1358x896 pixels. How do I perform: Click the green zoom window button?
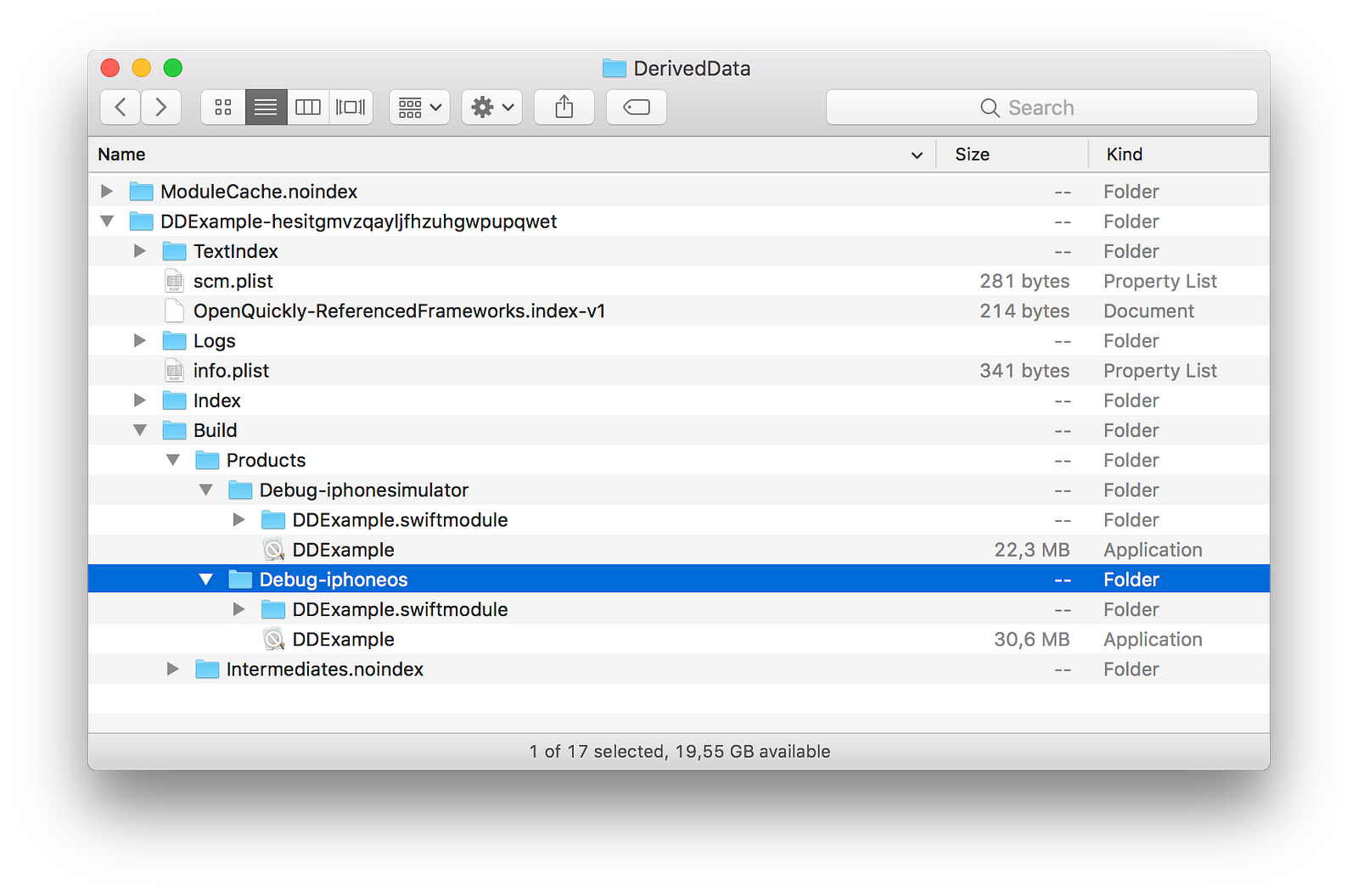coord(173,68)
